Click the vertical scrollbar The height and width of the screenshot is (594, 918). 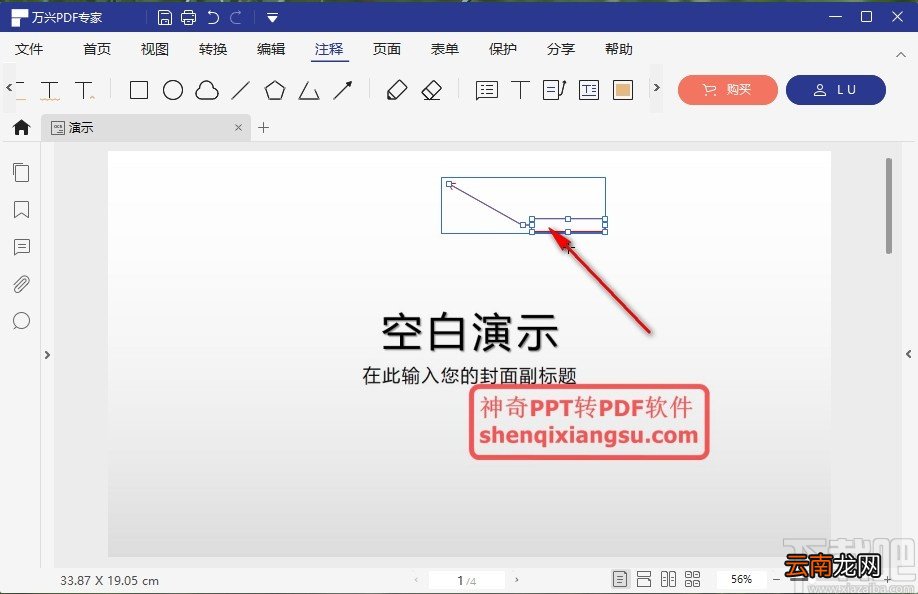click(889, 206)
